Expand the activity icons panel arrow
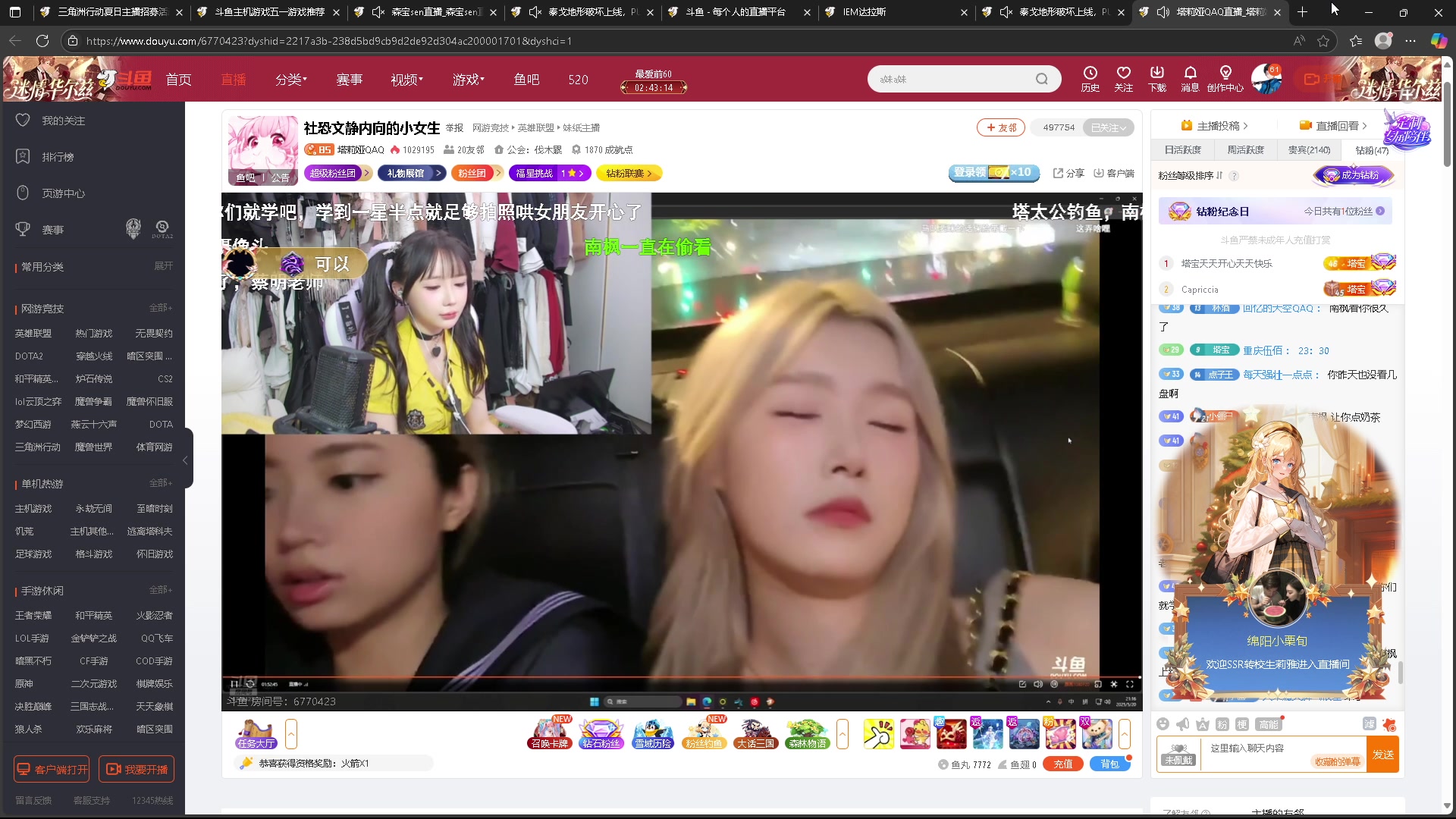1456x819 pixels. coord(843,734)
